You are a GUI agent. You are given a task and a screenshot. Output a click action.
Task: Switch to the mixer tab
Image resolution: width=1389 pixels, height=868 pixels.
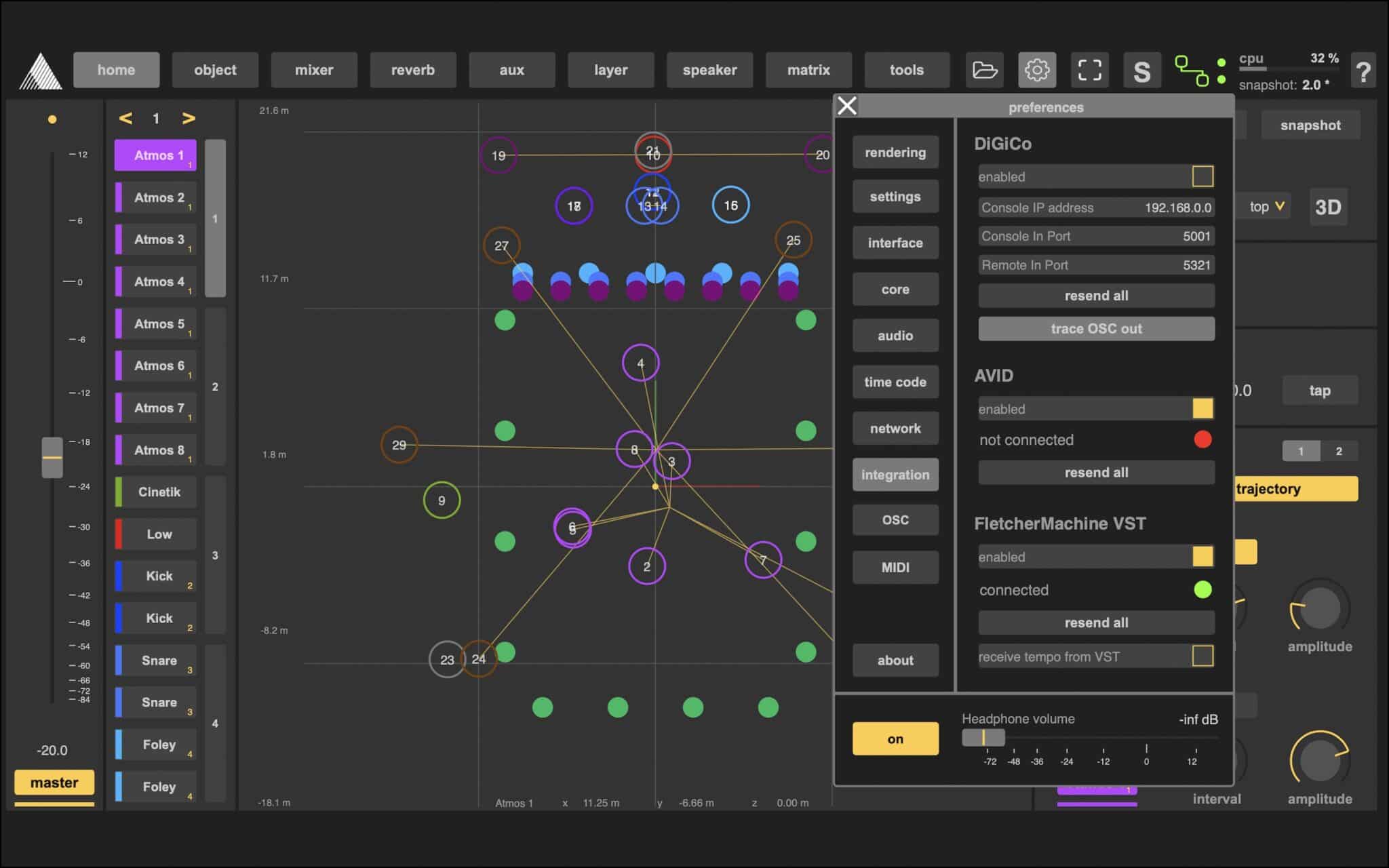point(314,70)
